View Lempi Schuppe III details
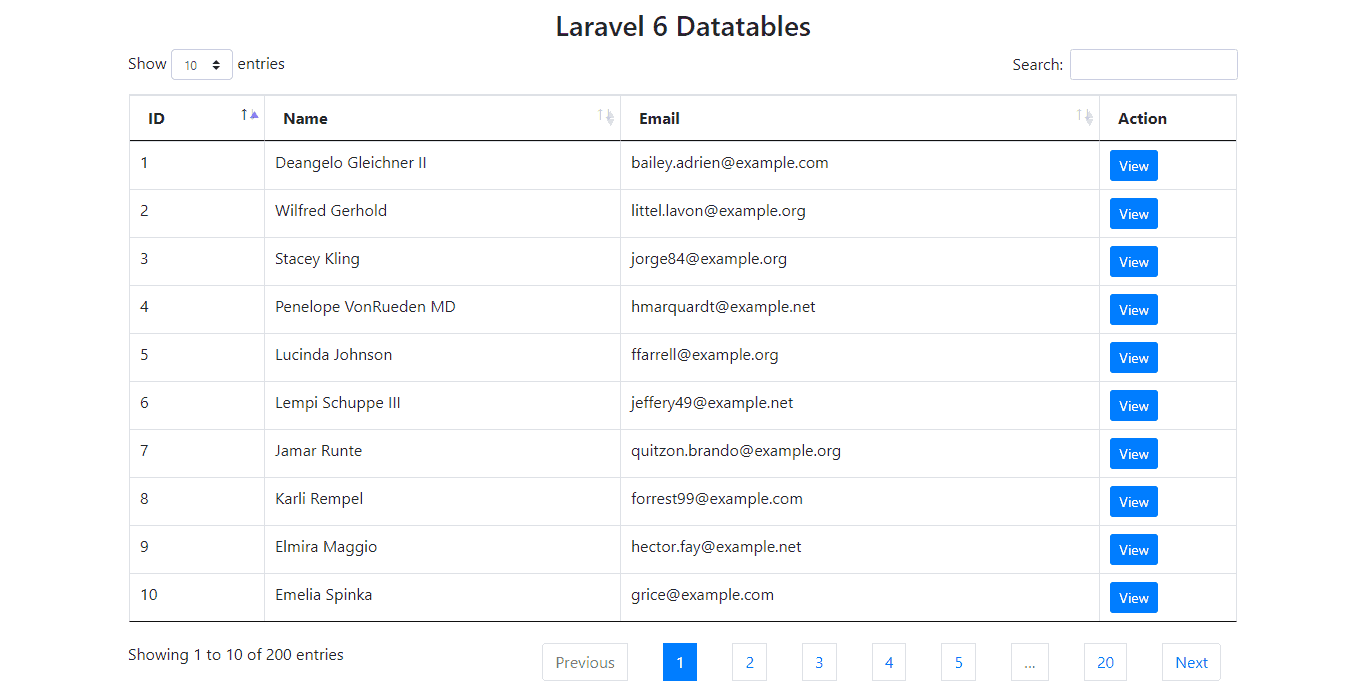Screen dimensions: 1366x692 click(x=1134, y=406)
